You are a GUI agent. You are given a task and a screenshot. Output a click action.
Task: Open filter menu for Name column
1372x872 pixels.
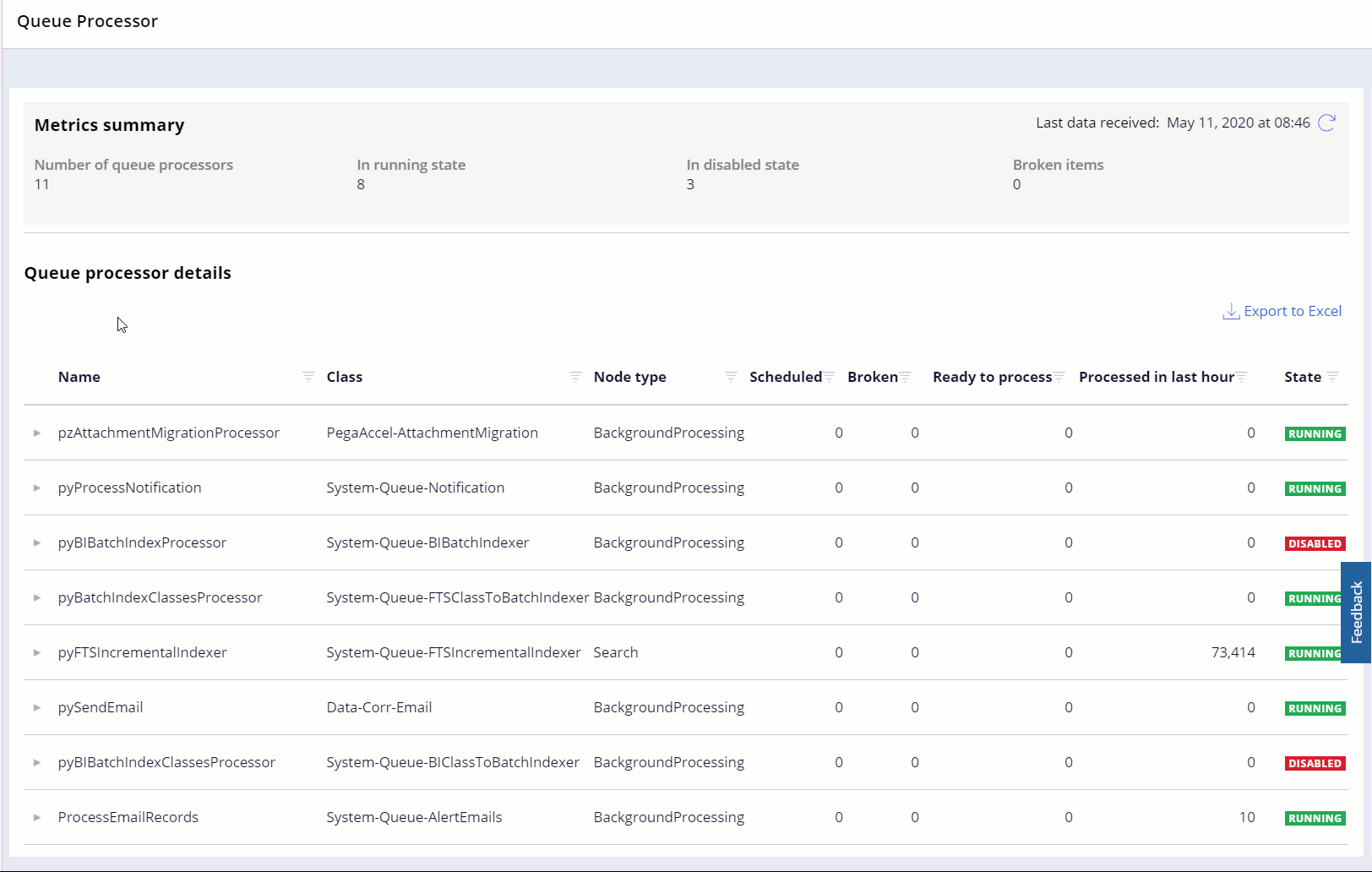pyautogui.click(x=308, y=377)
